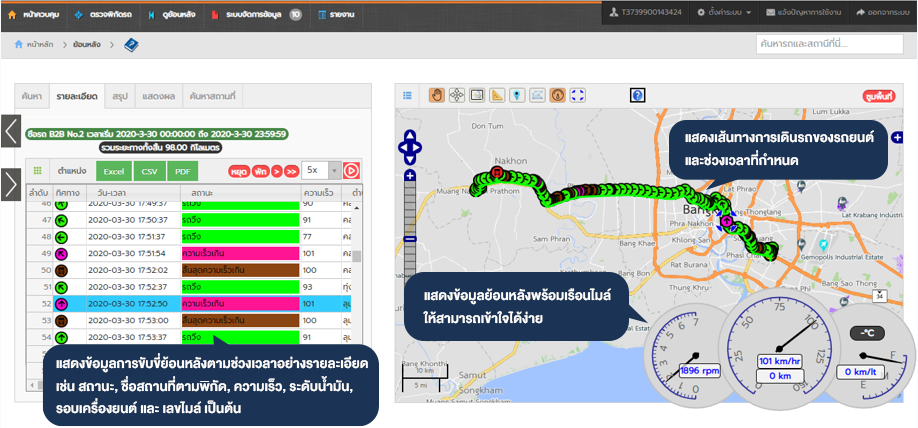Image resolution: width=918 pixels, height=428 pixels.
Task: Sort by the ความเร็ว column header
Action: [320, 192]
